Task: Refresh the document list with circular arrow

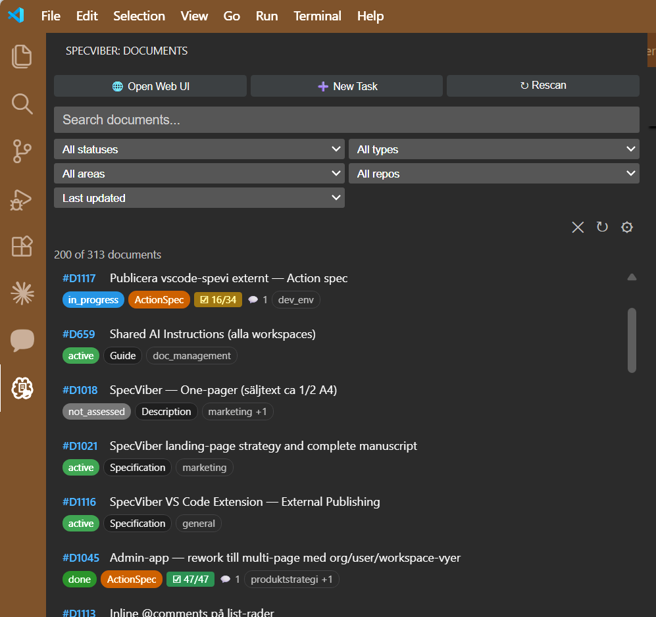Action: [x=602, y=227]
